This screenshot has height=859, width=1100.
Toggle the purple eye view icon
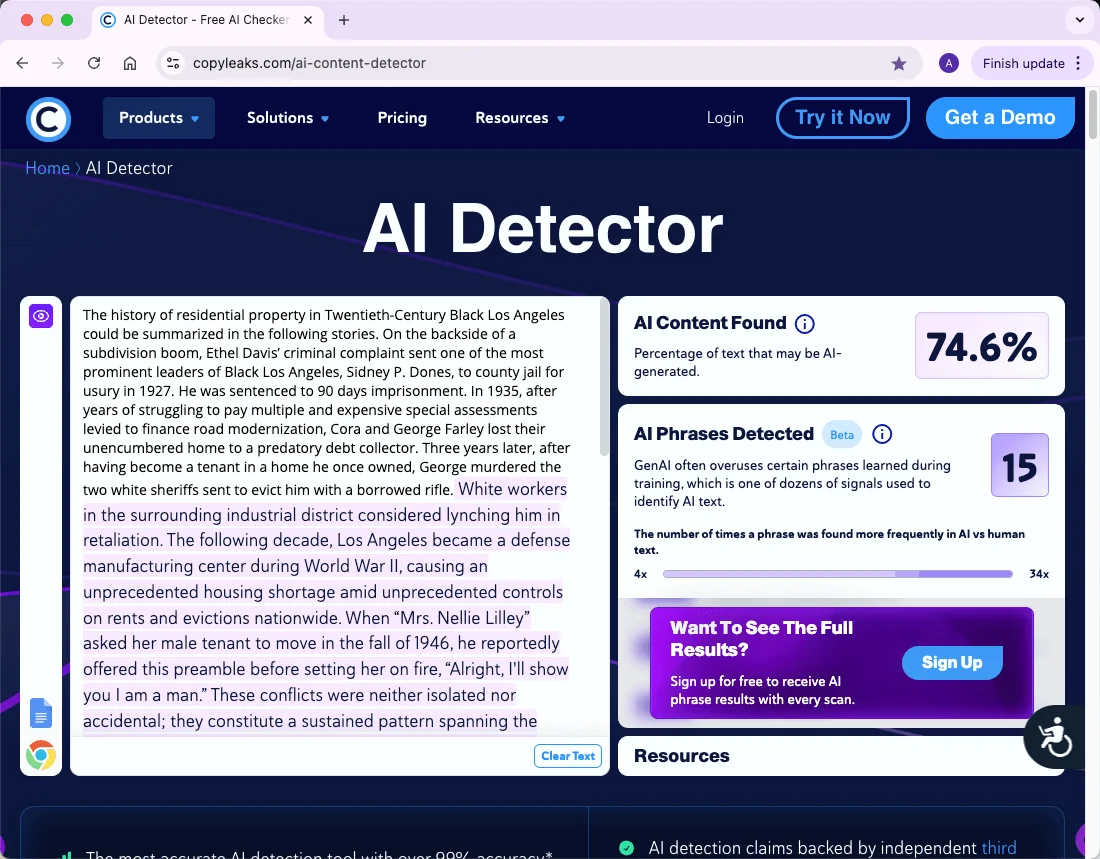[41, 316]
